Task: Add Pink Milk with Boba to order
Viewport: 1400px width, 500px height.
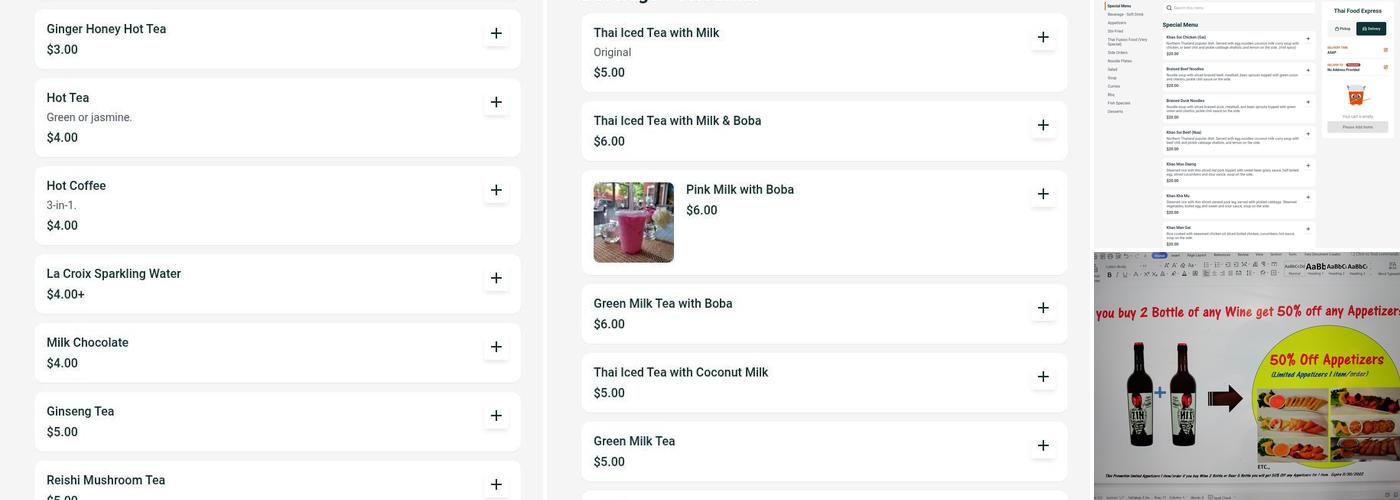Action: 1043,194
